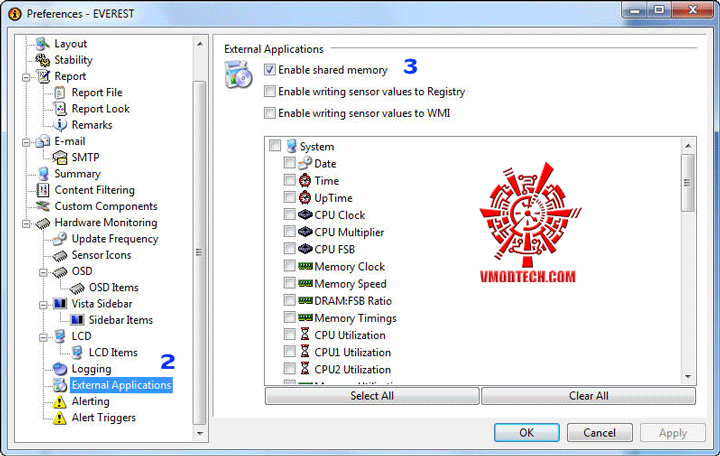Click the Custom Components icon
The image size is (720, 456).
43,206
